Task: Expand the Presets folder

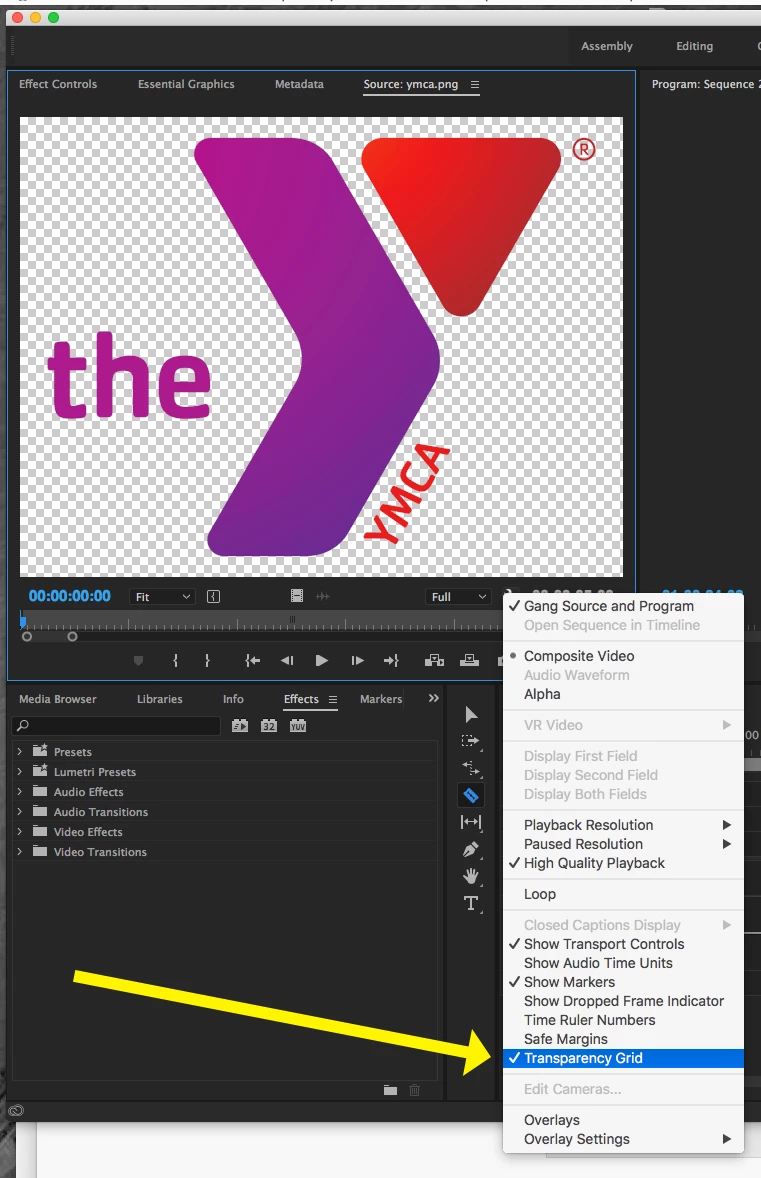Action: coord(20,751)
